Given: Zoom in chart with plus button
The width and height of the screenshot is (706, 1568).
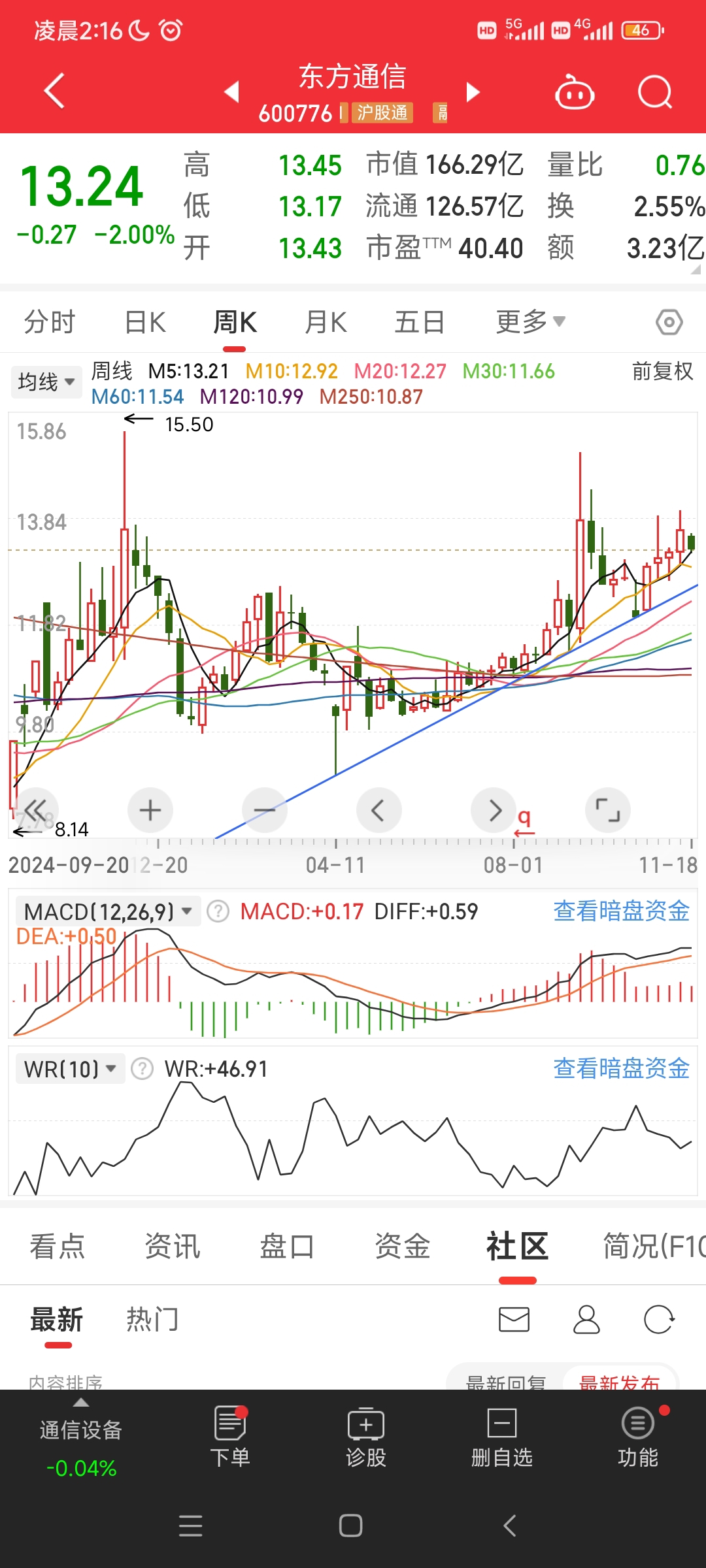Looking at the screenshot, I should click(150, 810).
